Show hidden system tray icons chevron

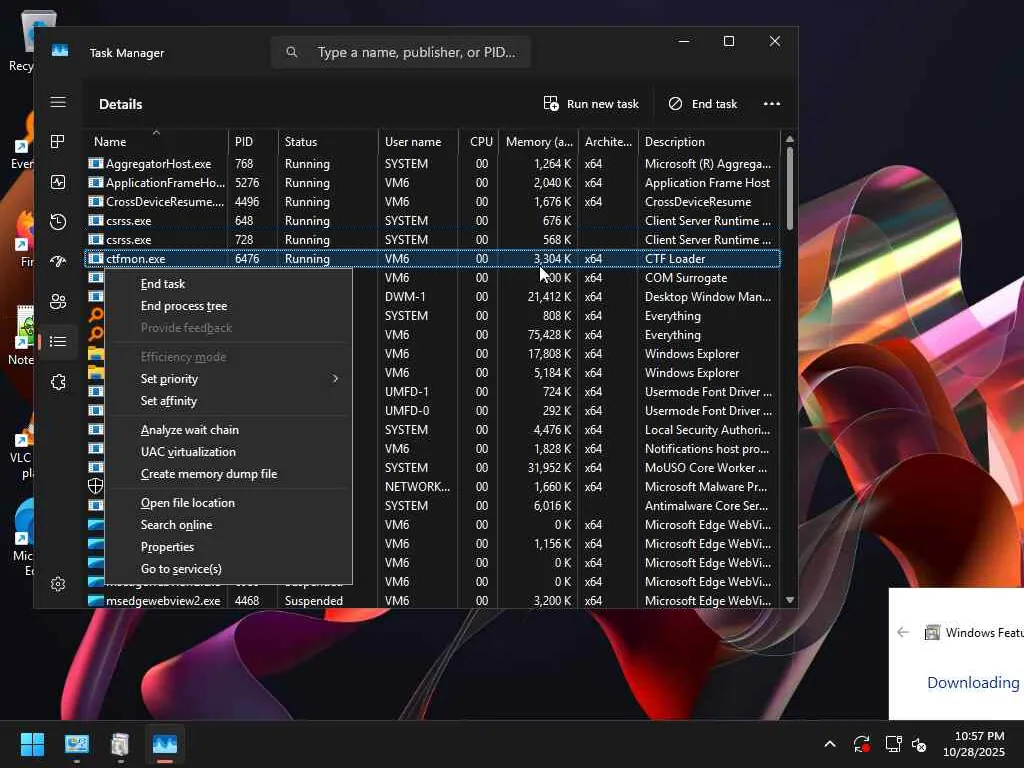(x=829, y=745)
